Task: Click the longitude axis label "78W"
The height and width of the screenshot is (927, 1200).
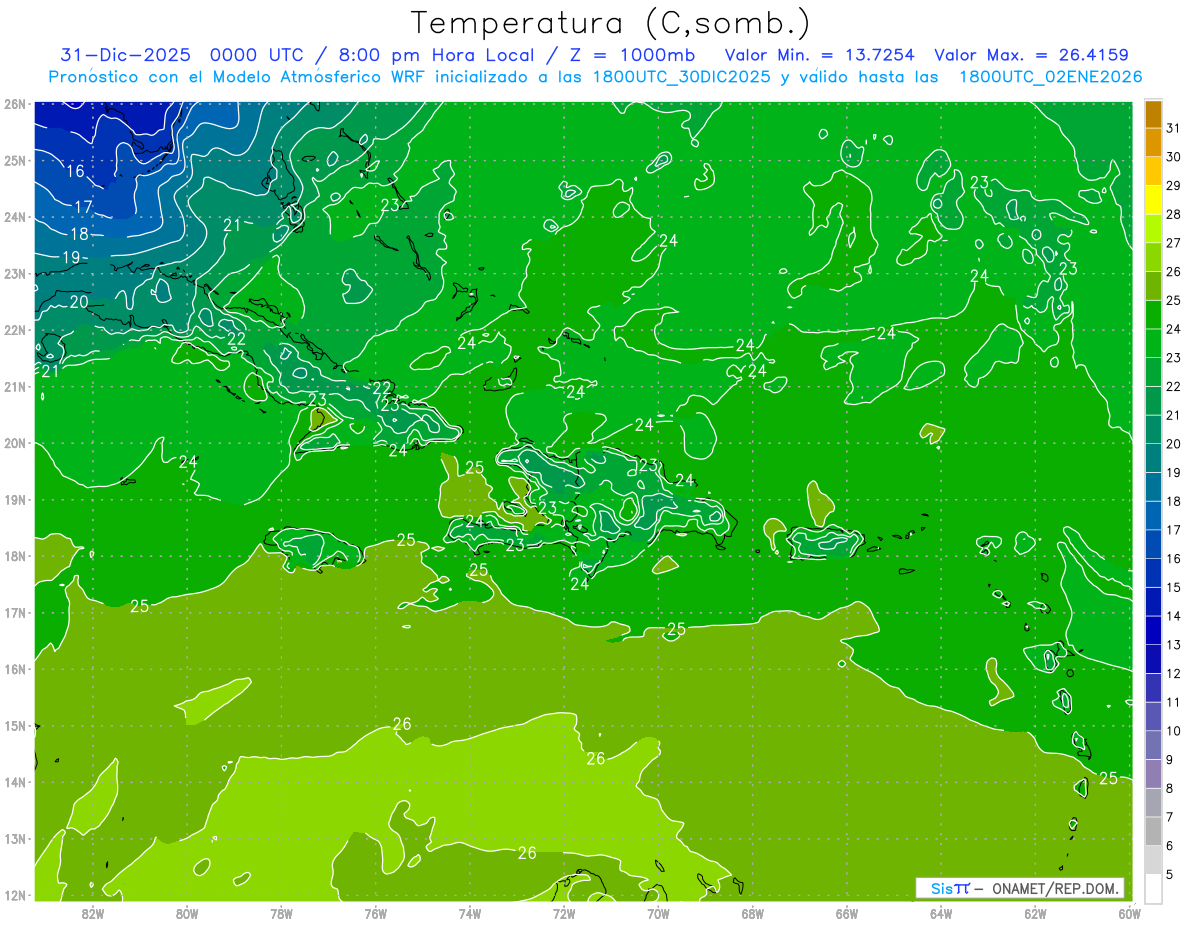Action: pyautogui.click(x=281, y=913)
